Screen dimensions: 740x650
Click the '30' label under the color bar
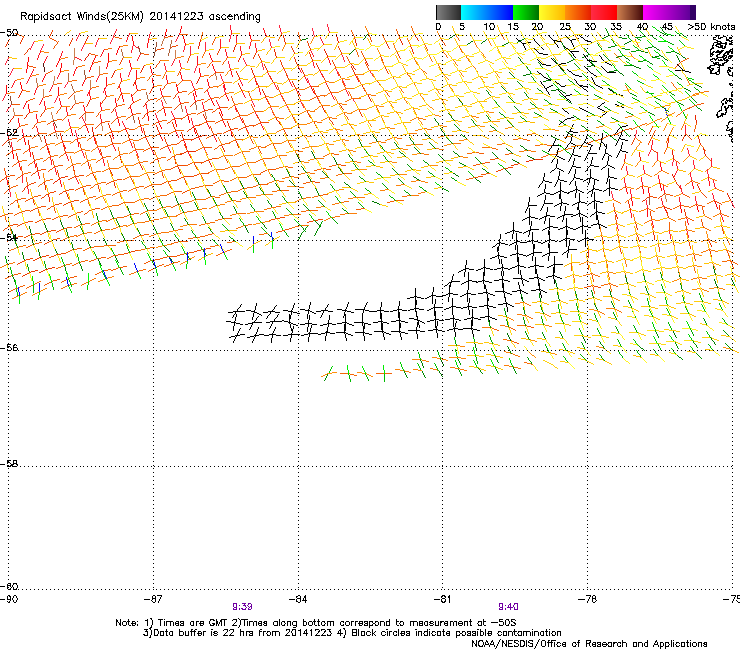pos(590,27)
